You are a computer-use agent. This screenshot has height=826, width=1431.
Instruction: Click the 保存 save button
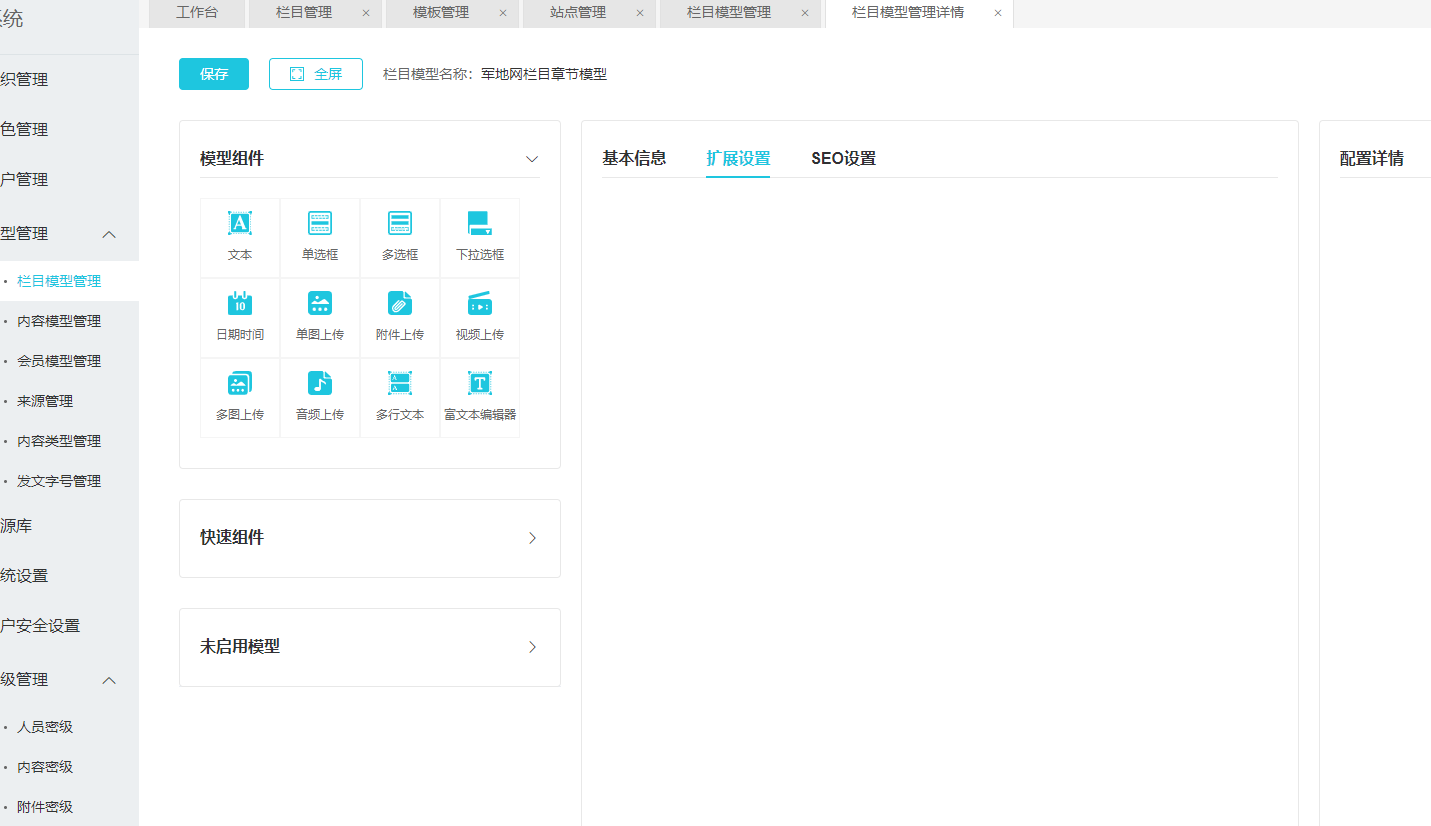(214, 74)
